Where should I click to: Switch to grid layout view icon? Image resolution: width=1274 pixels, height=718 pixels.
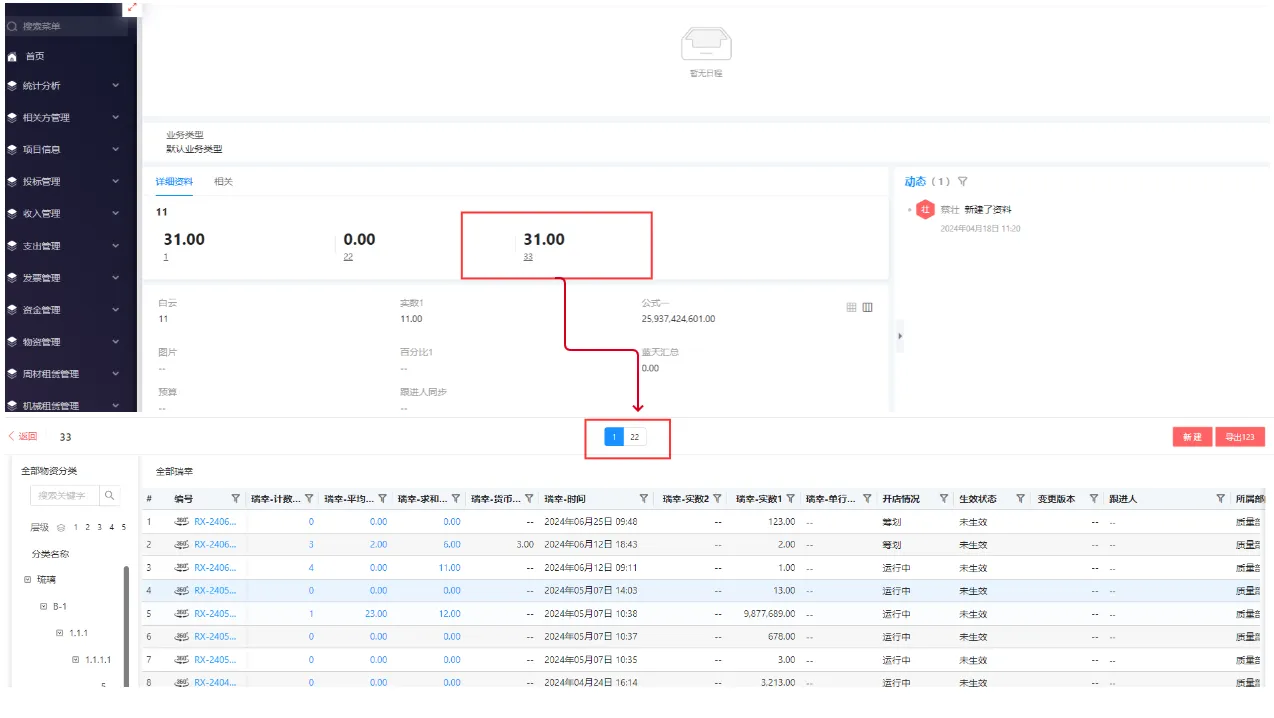coord(851,307)
